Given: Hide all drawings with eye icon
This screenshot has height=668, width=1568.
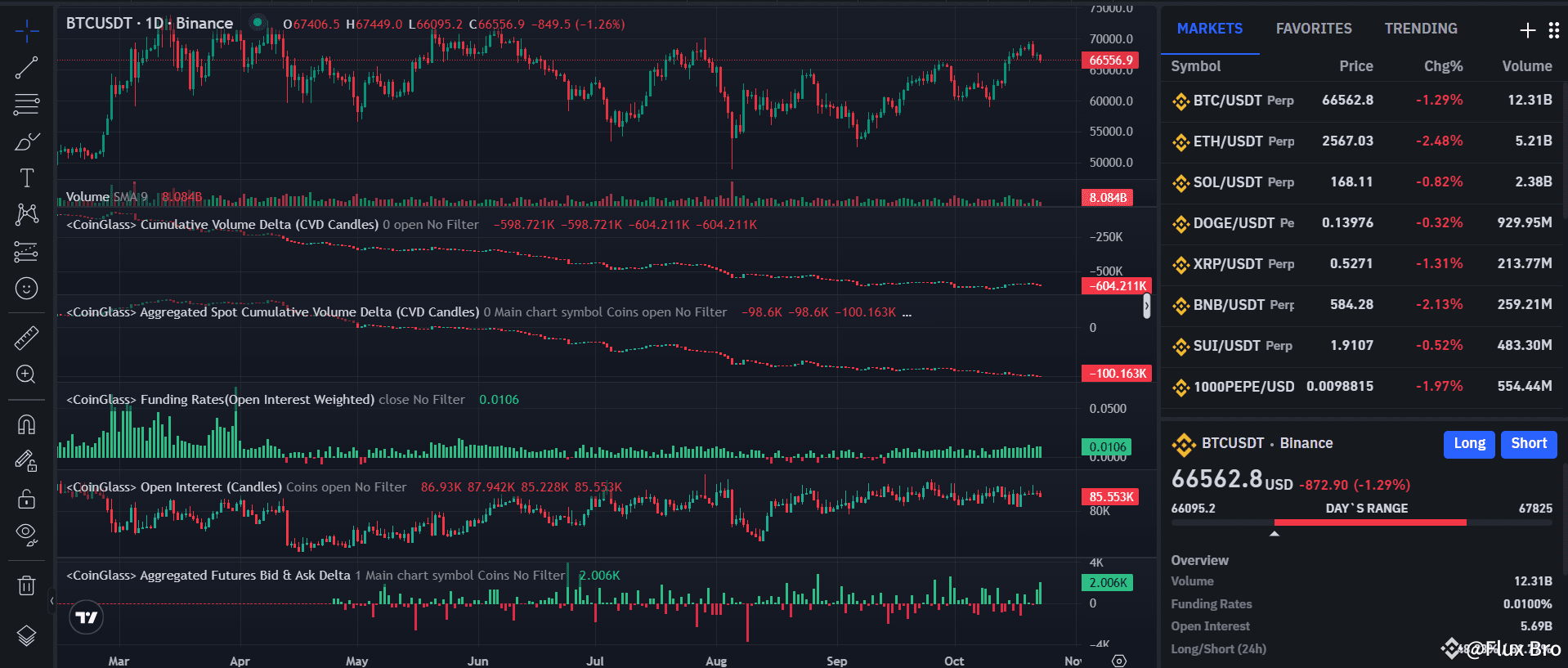Looking at the screenshot, I should (26, 535).
